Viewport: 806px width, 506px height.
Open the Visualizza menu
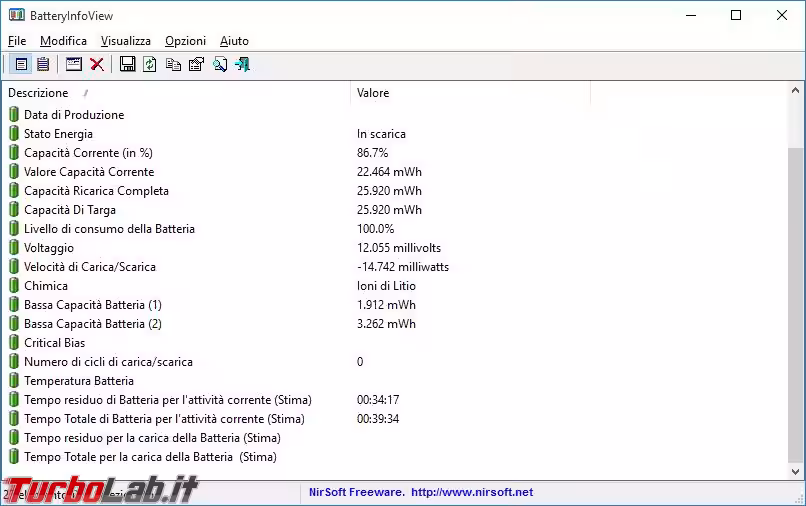click(x=125, y=41)
